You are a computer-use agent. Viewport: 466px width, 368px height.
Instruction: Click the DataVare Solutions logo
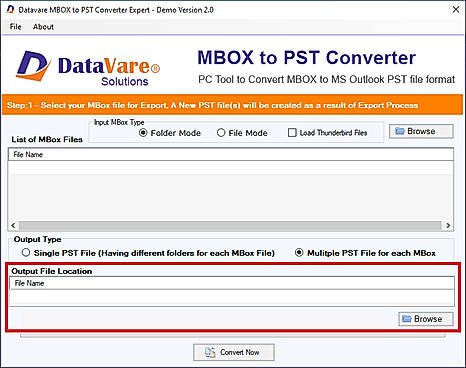[88, 68]
